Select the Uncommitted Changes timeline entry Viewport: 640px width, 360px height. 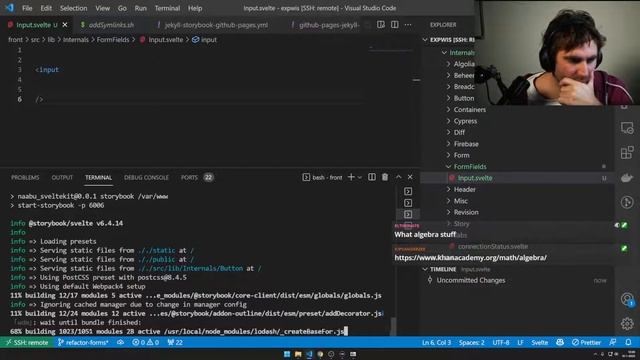(x=471, y=280)
